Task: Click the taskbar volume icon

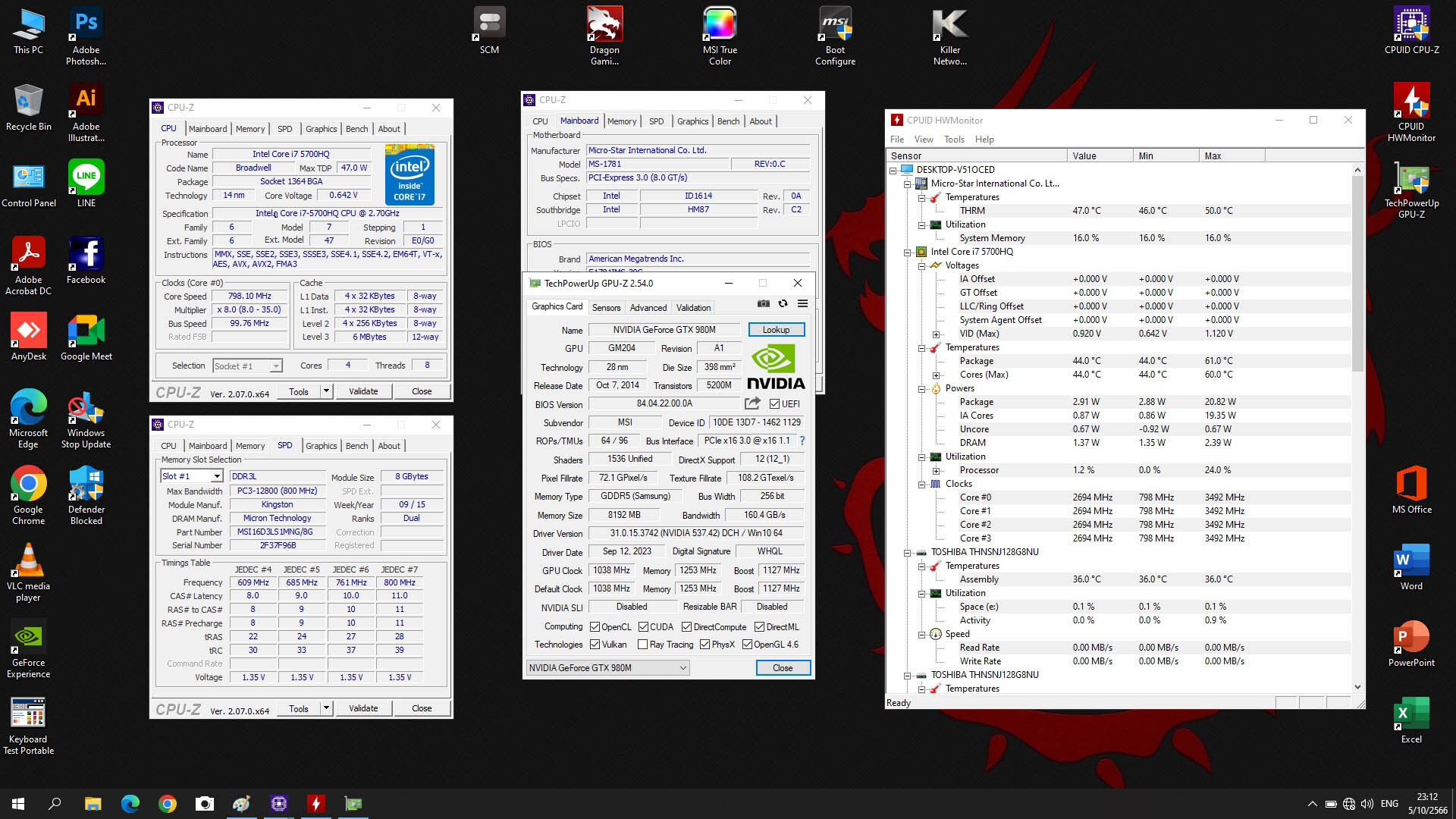Action: tap(1367, 804)
